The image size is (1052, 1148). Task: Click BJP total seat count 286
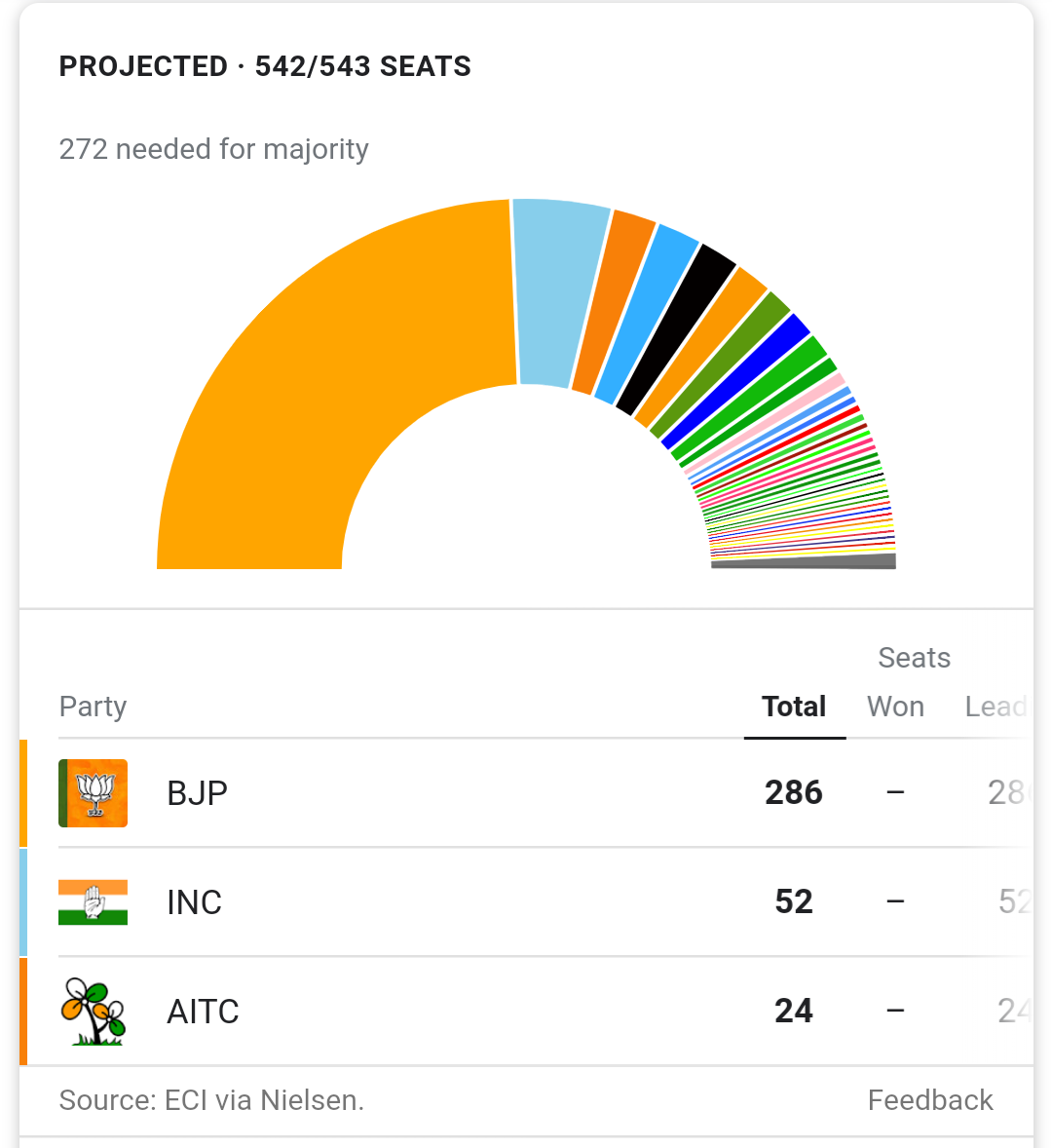point(794,793)
